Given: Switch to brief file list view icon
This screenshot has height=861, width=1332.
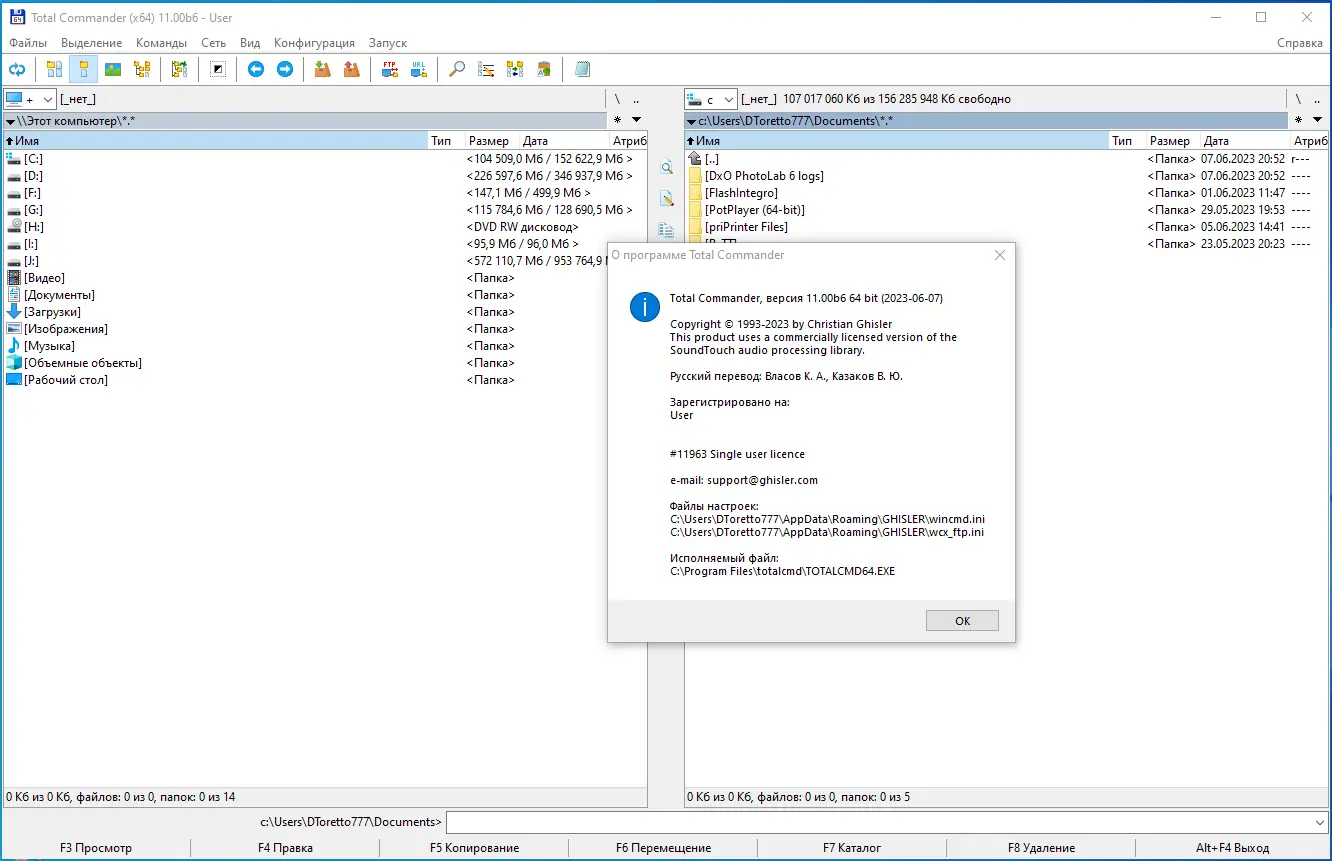Looking at the screenshot, I should pyautogui.click(x=54, y=69).
